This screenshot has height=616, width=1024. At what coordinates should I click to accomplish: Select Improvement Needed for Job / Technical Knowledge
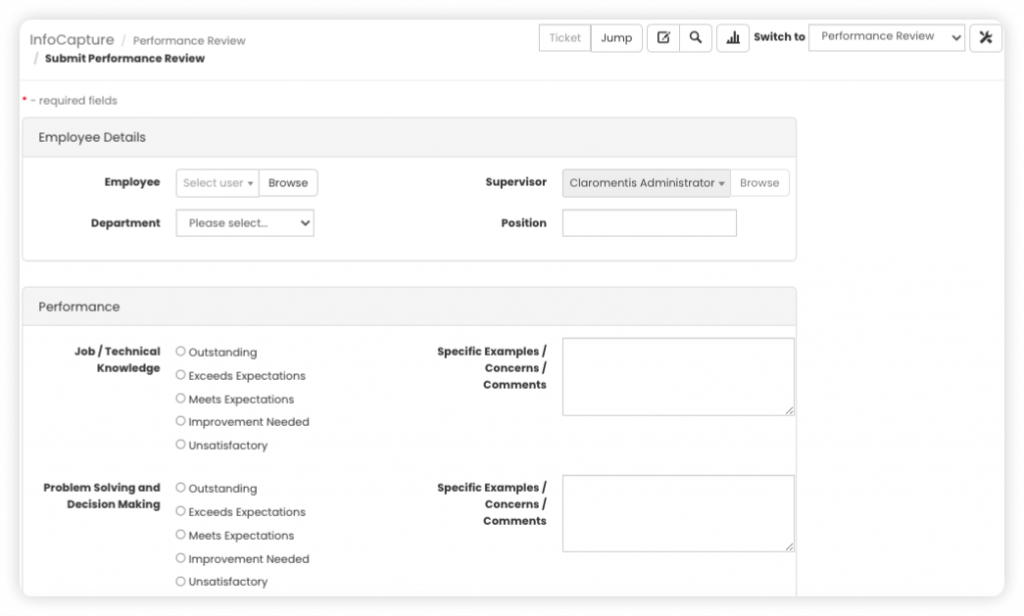(181, 421)
